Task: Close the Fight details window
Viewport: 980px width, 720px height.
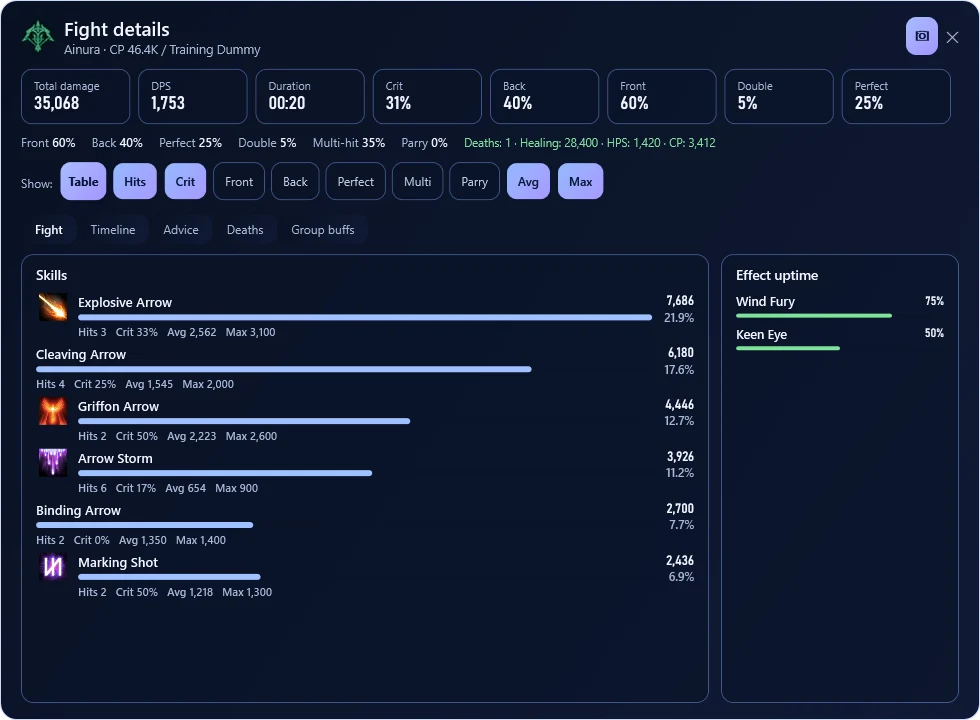Action: (x=952, y=38)
